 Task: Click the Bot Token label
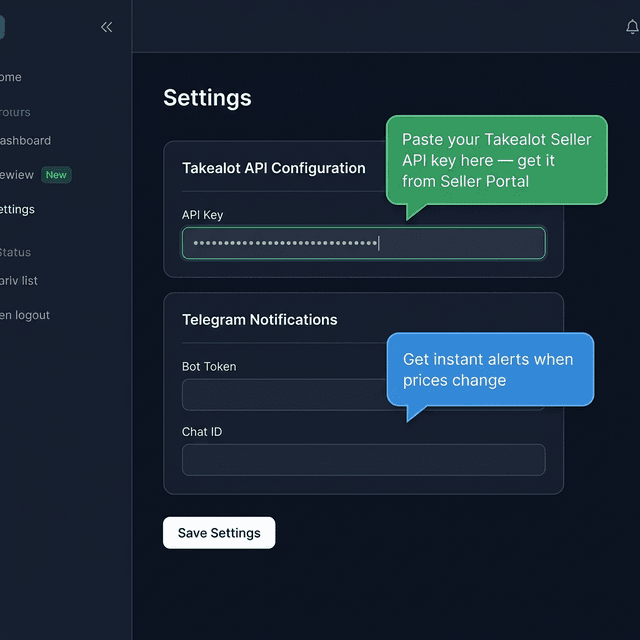pyautogui.click(x=209, y=367)
